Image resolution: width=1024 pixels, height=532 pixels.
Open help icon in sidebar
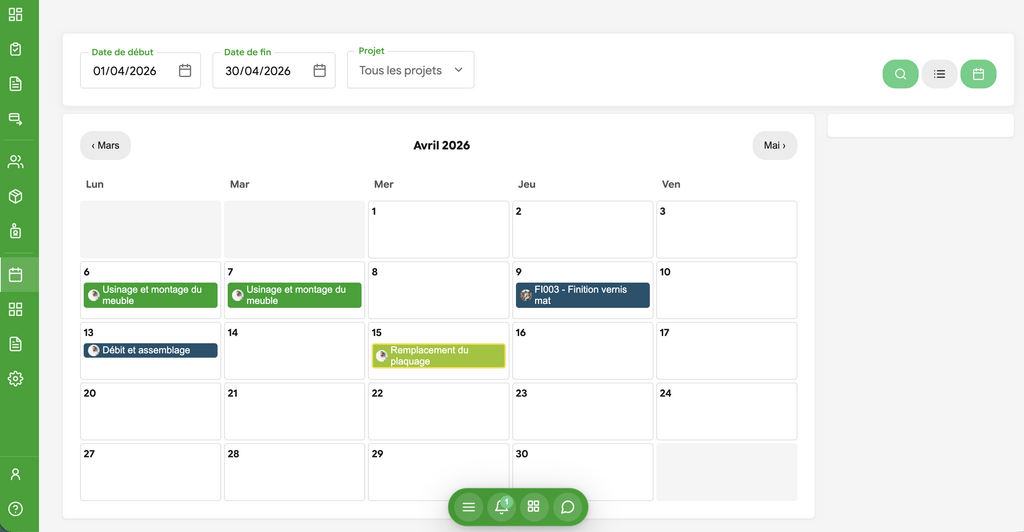(x=15, y=509)
